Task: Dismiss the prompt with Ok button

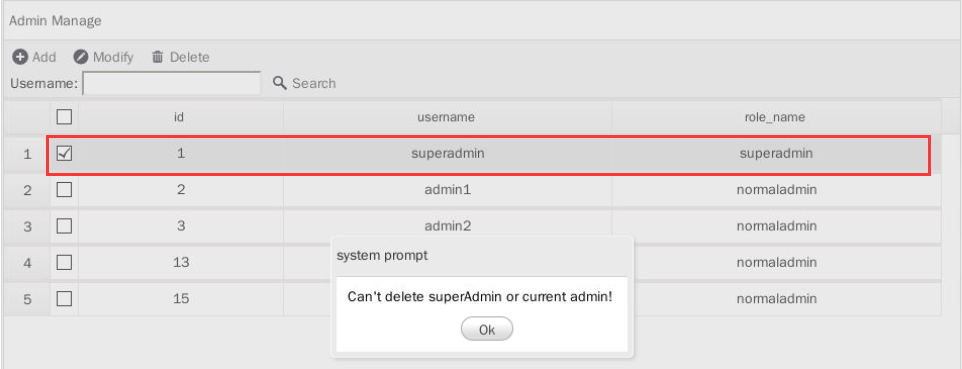Action: pyautogui.click(x=487, y=329)
